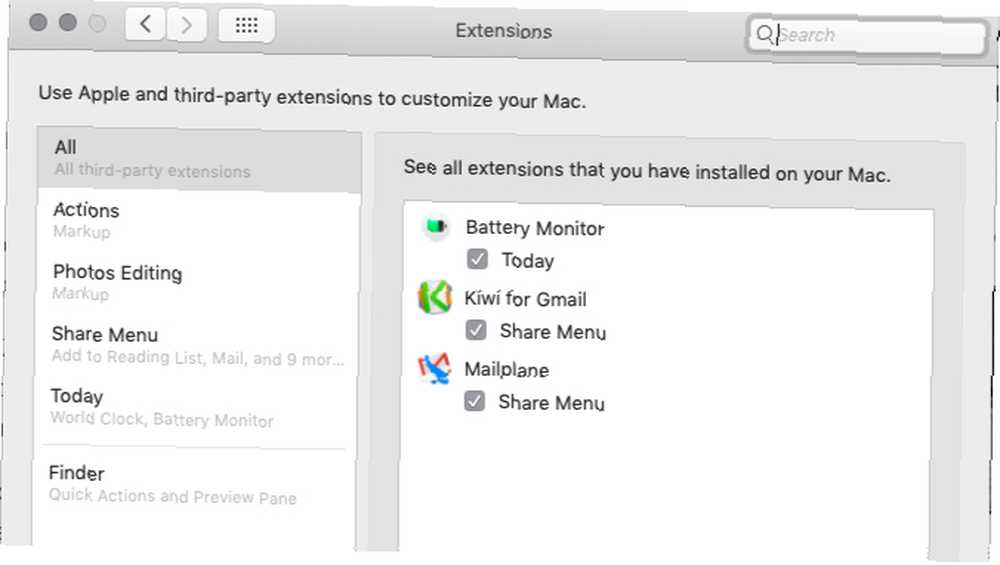Click the Battery Monitor app icon
This screenshot has width=1000, height=565.
[436, 226]
